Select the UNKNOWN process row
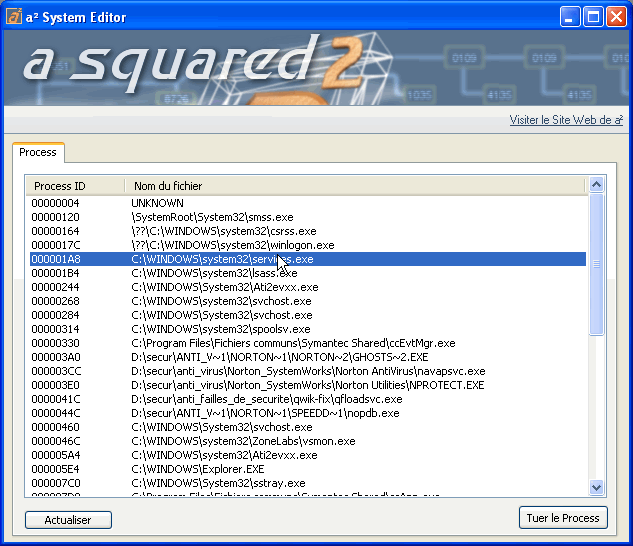This screenshot has width=633, height=546. coord(308,203)
